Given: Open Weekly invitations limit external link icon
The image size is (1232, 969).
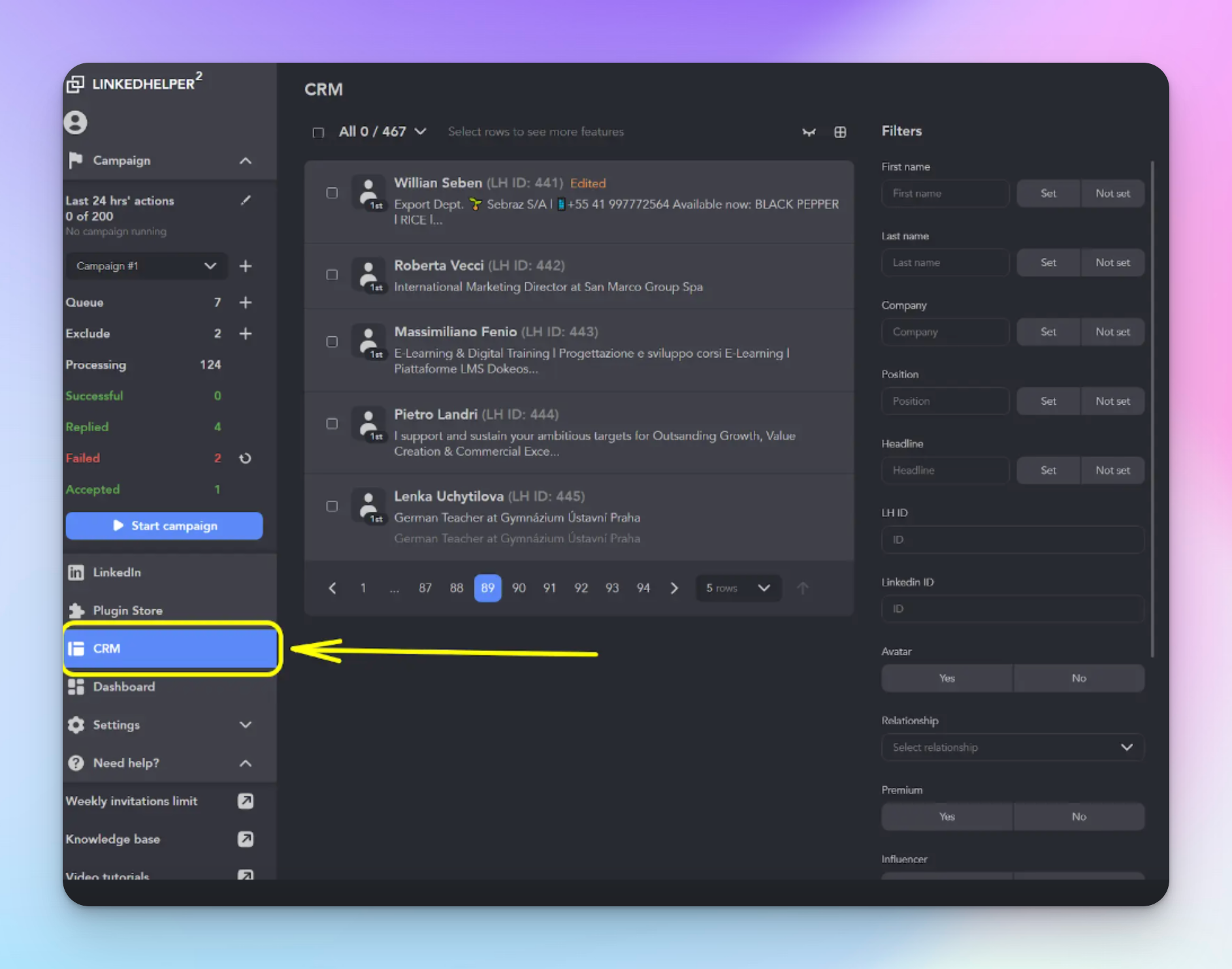Looking at the screenshot, I should 246,801.
